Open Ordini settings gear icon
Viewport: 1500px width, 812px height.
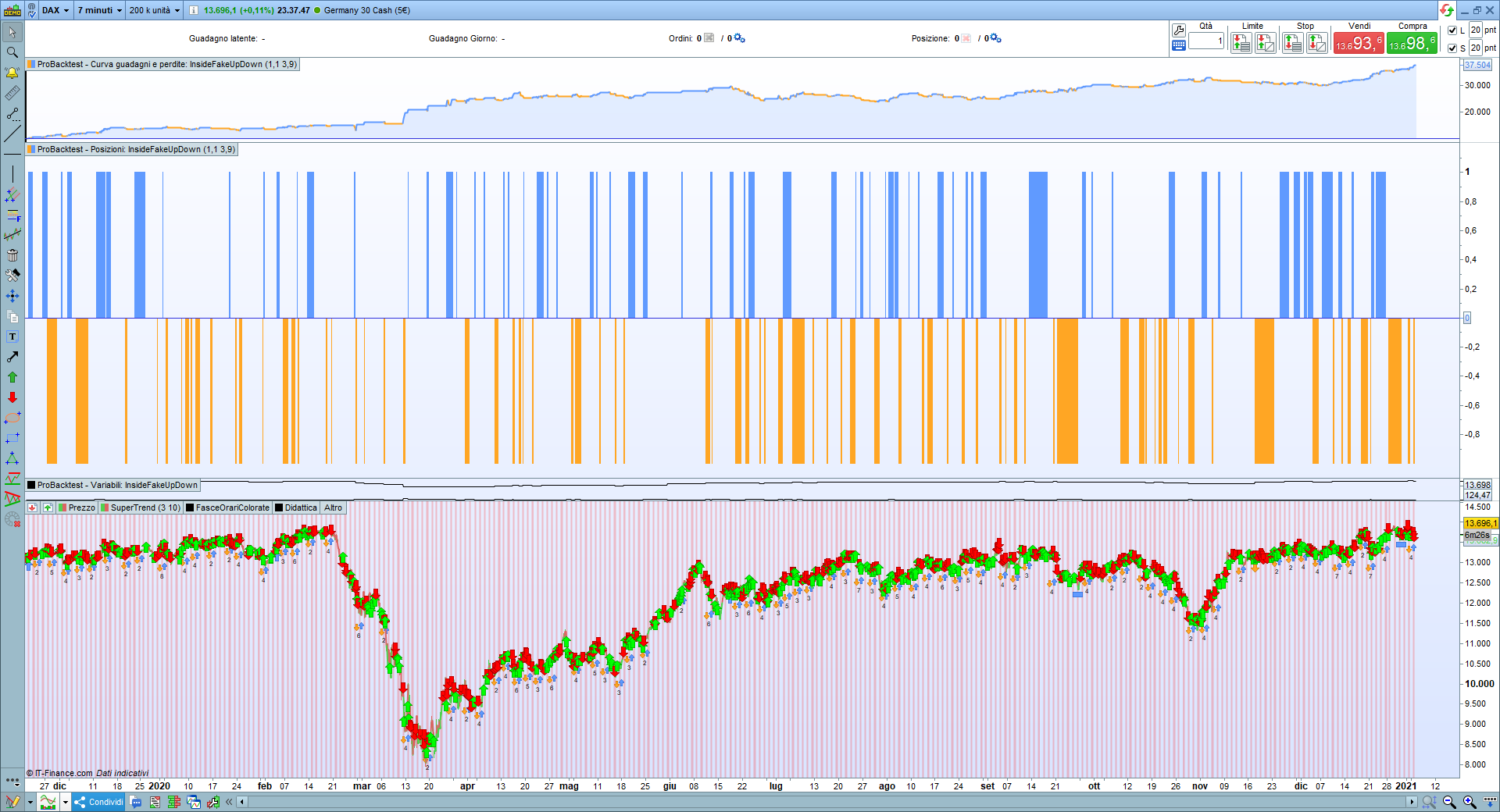tap(739, 38)
